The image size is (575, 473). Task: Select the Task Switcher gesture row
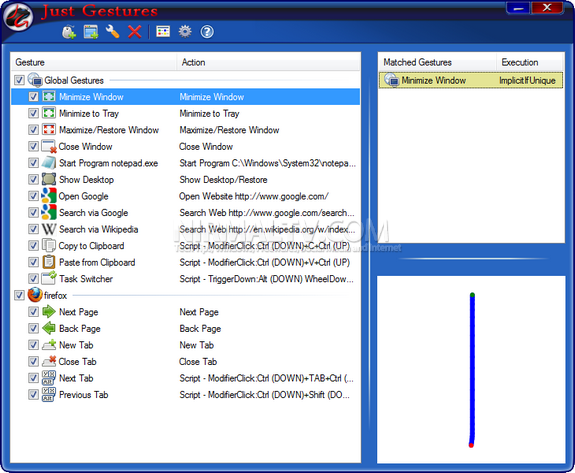(x=186, y=279)
